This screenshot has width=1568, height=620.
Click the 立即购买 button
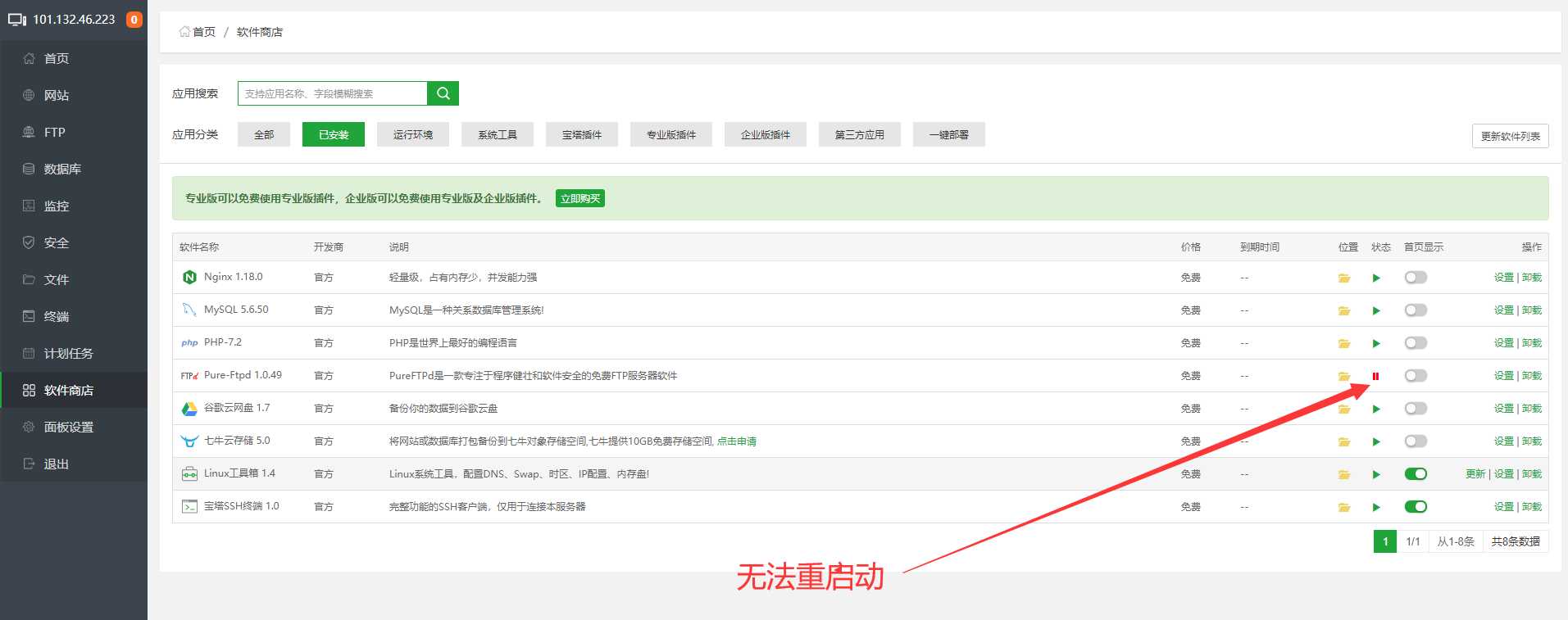click(x=580, y=198)
